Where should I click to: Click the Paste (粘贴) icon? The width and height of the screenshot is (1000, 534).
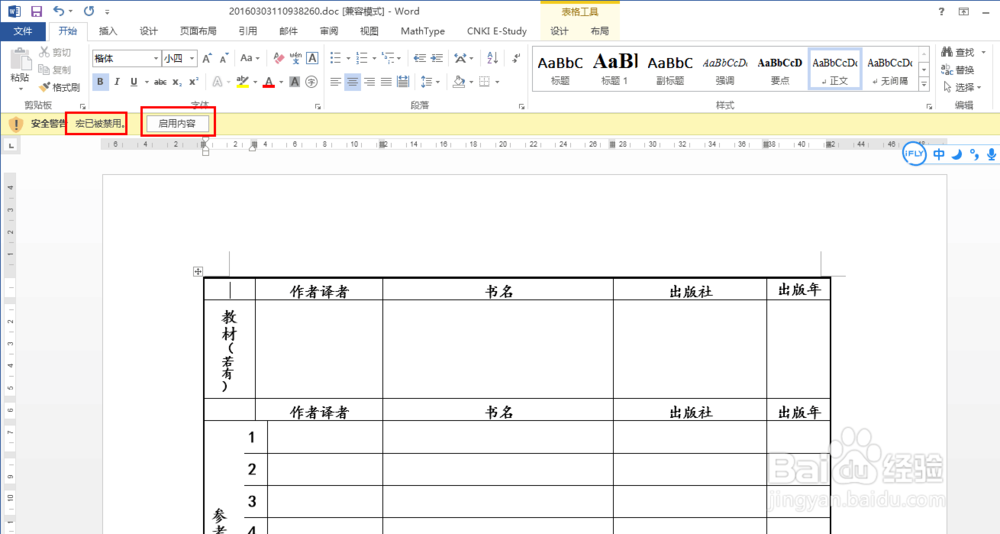(20, 60)
